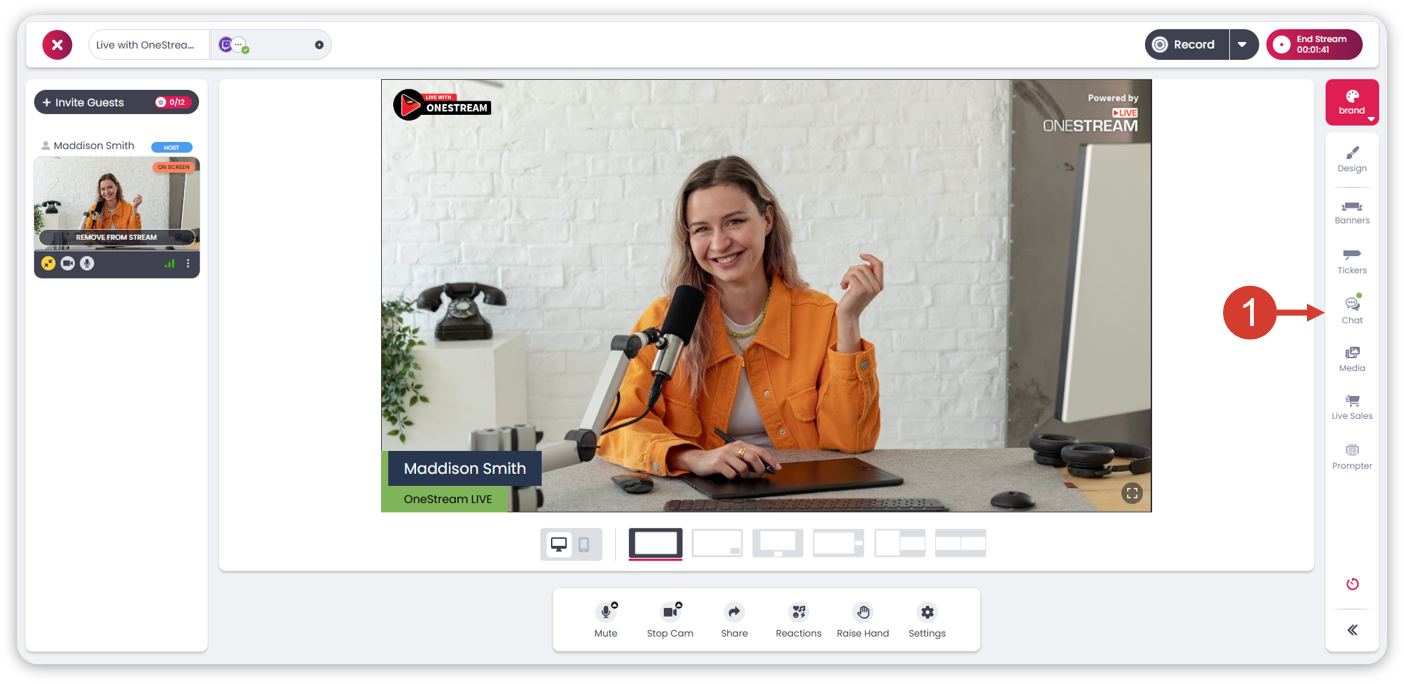Mute the microphone in the bottom toolbar

click(x=606, y=619)
